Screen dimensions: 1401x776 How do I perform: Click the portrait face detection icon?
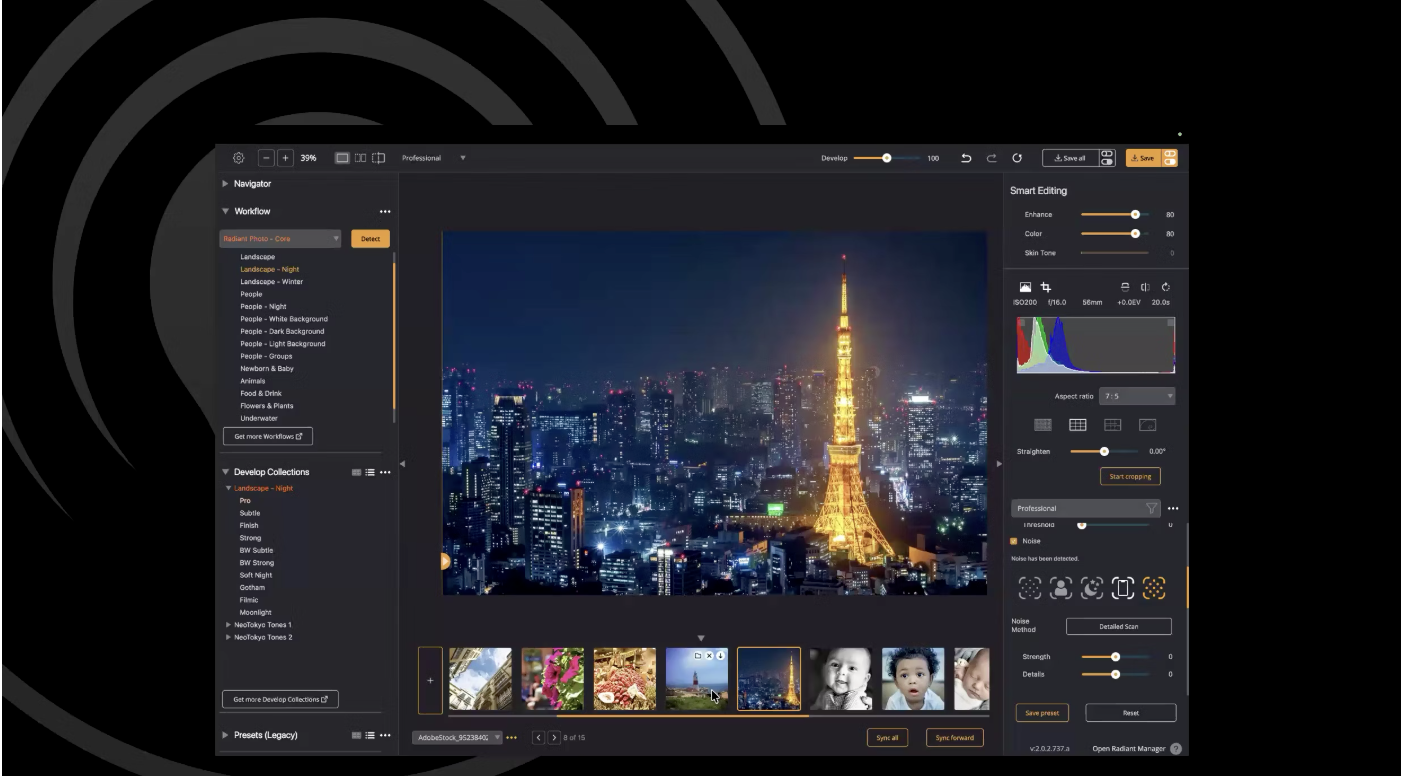click(1060, 589)
